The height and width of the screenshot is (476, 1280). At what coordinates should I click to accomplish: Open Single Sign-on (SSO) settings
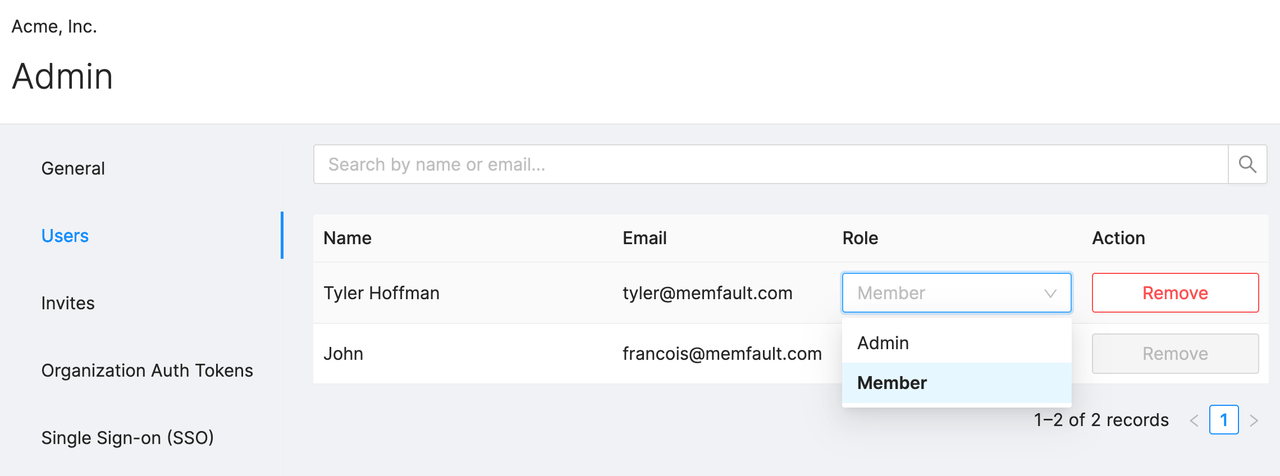pyautogui.click(x=127, y=438)
